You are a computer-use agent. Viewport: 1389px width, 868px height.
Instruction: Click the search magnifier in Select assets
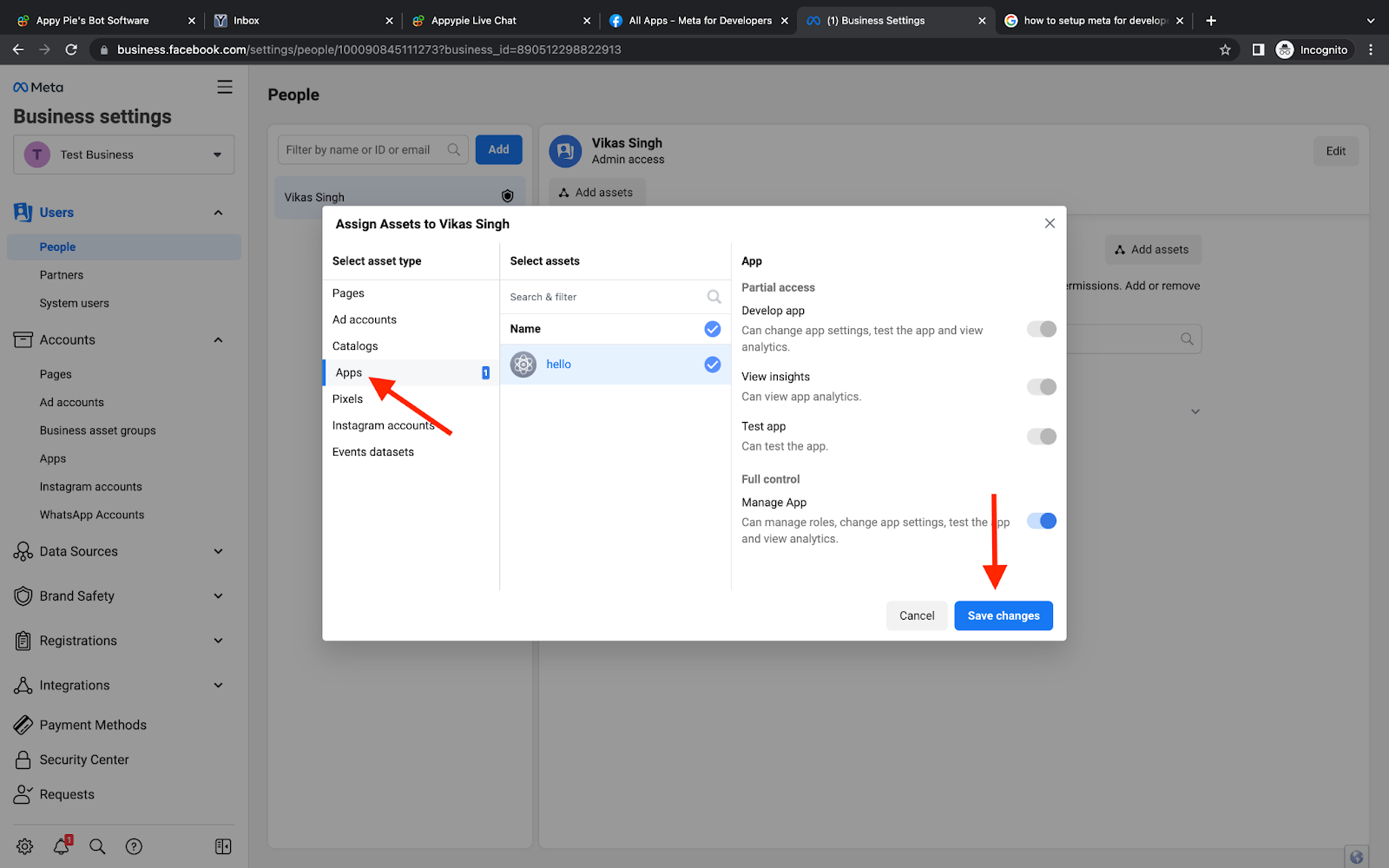pos(714,297)
